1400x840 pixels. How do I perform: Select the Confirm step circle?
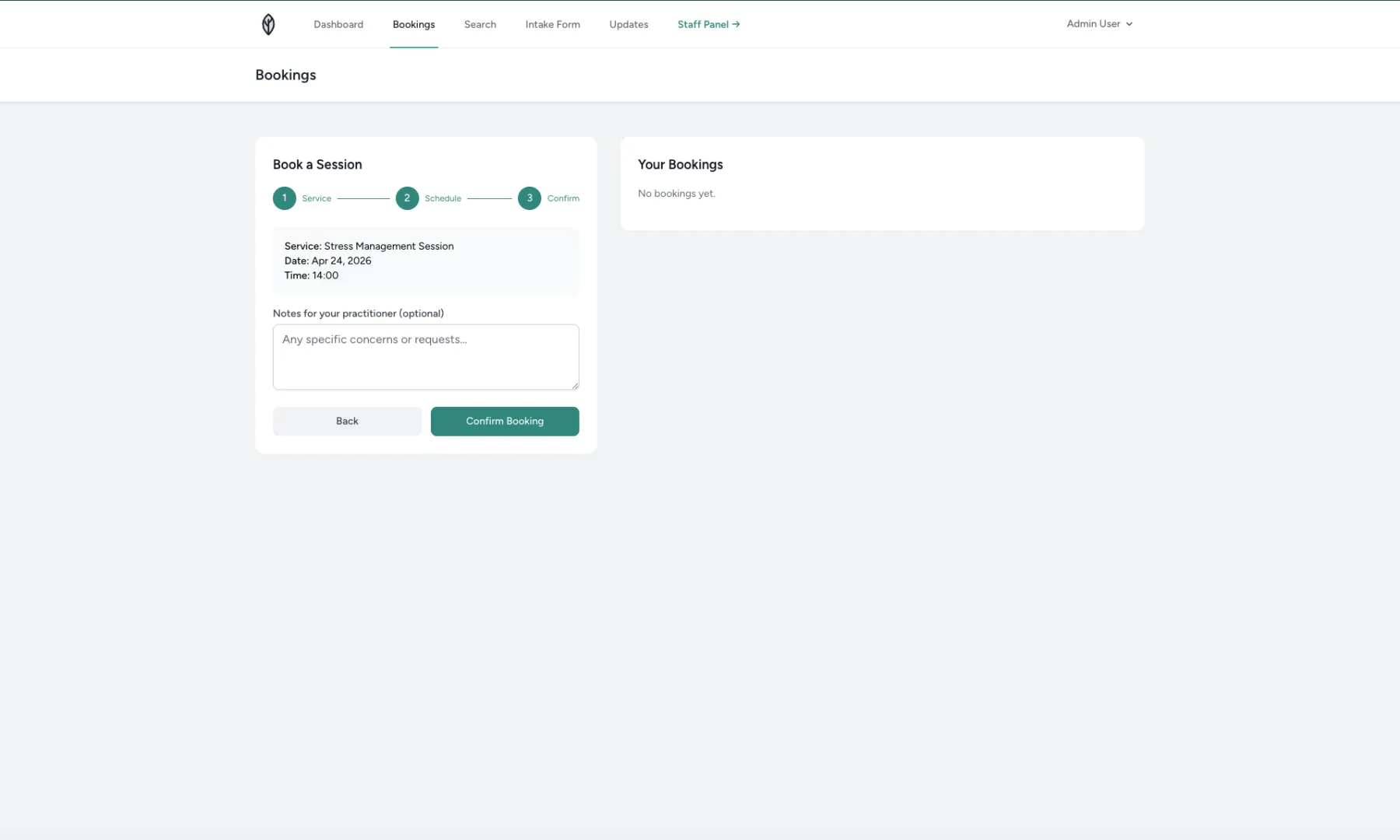(x=530, y=198)
